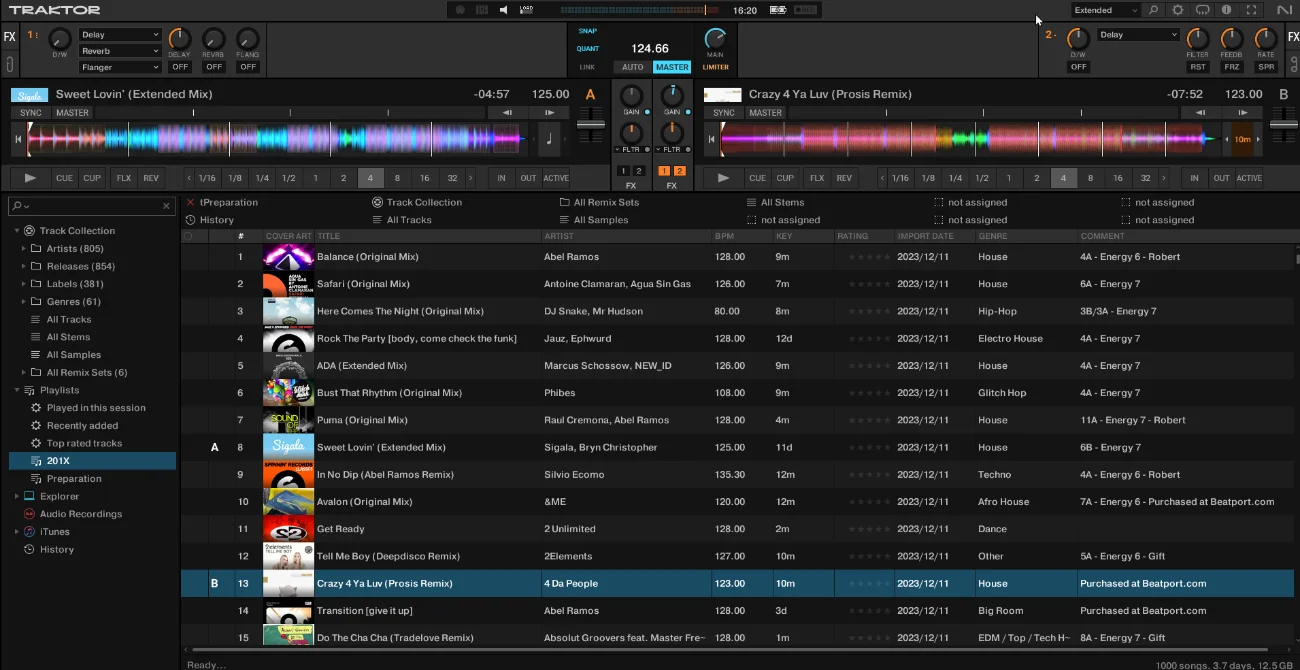Play deck B track
The height and width of the screenshot is (670, 1300).
tap(723, 178)
